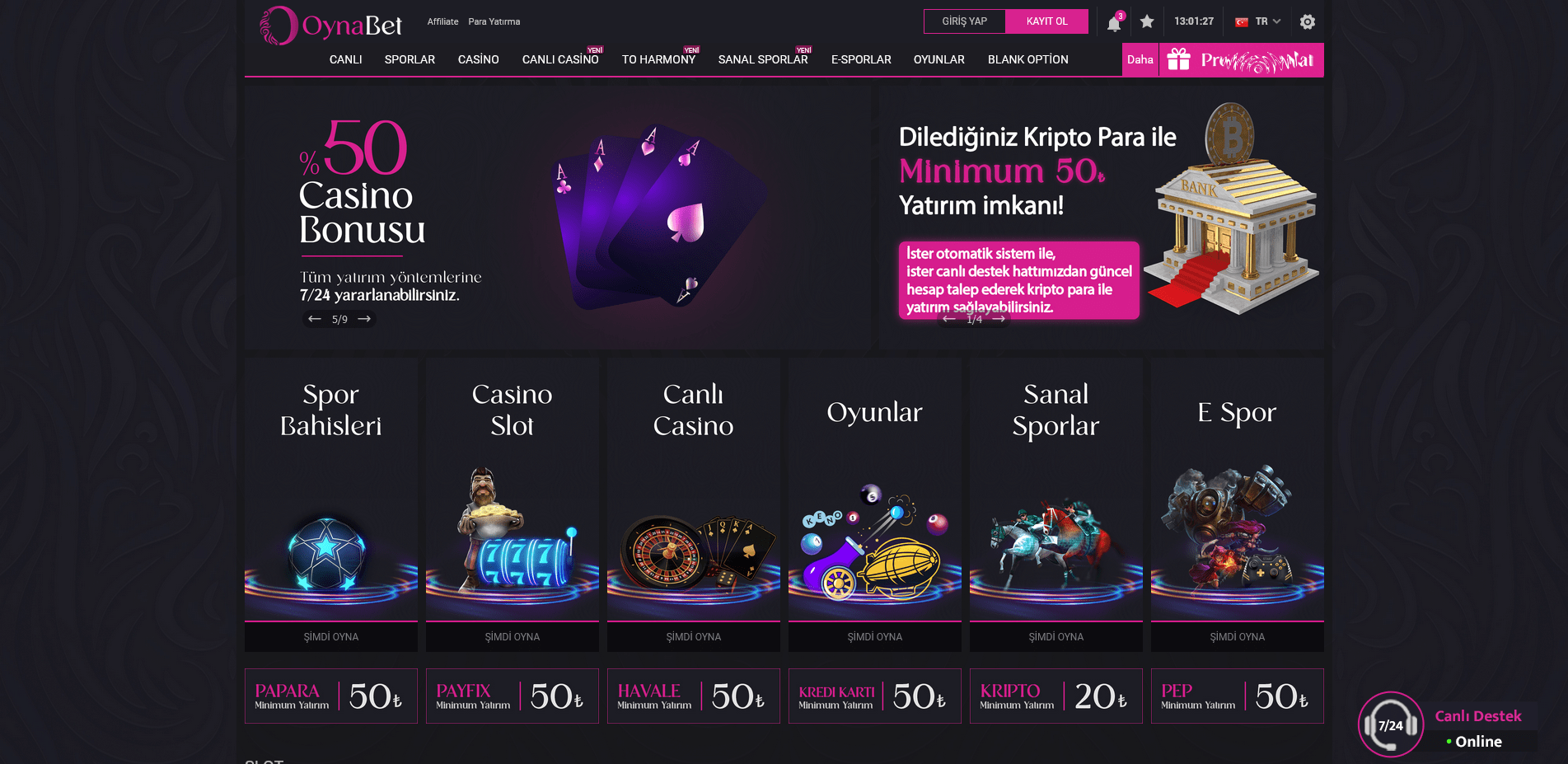Click the favorites star icon
1568x764 pixels.
(1147, 21)
